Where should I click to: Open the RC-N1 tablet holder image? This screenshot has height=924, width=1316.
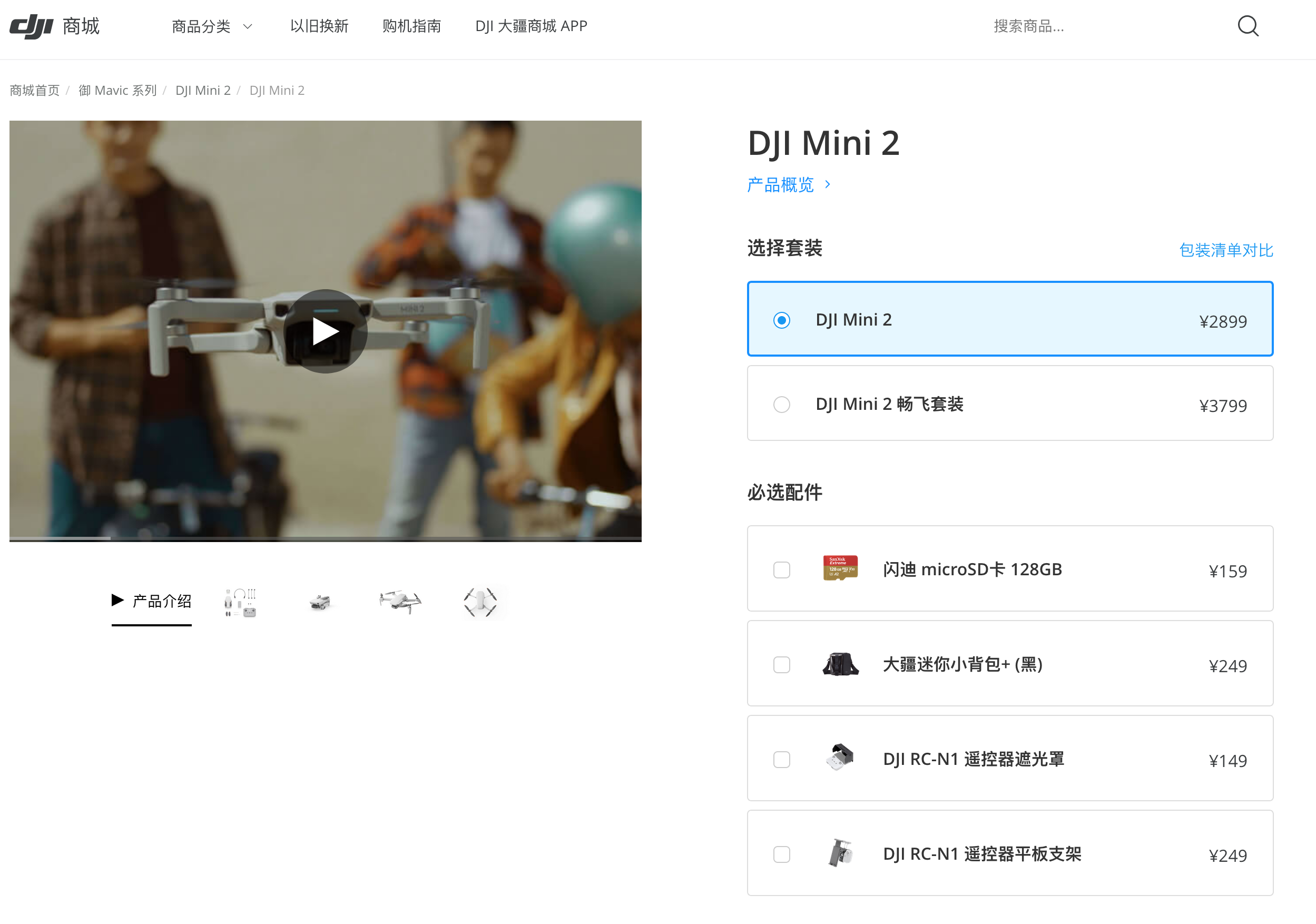[840, 853]
